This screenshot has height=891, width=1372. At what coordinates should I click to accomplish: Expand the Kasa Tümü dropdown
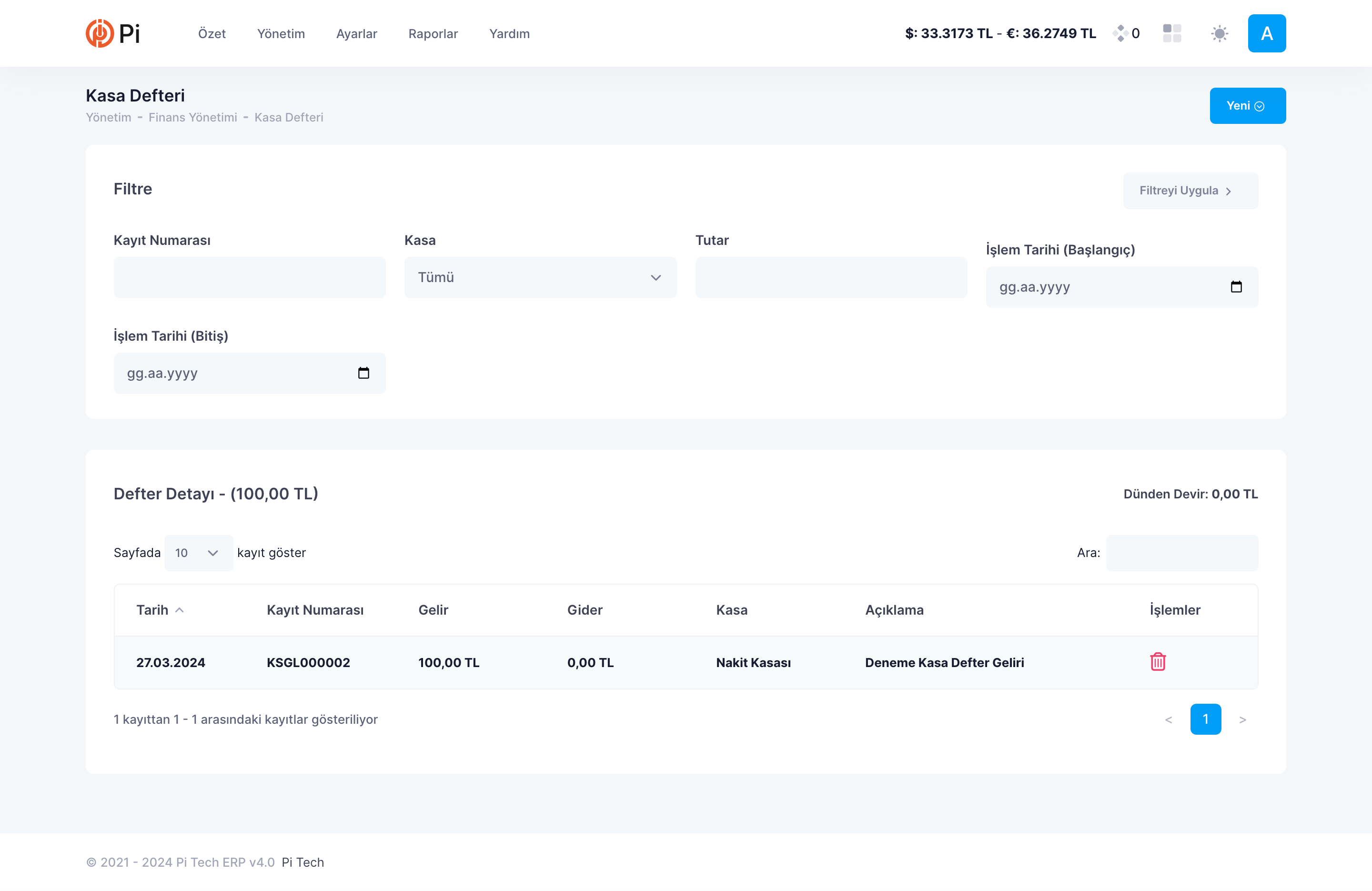540,277
